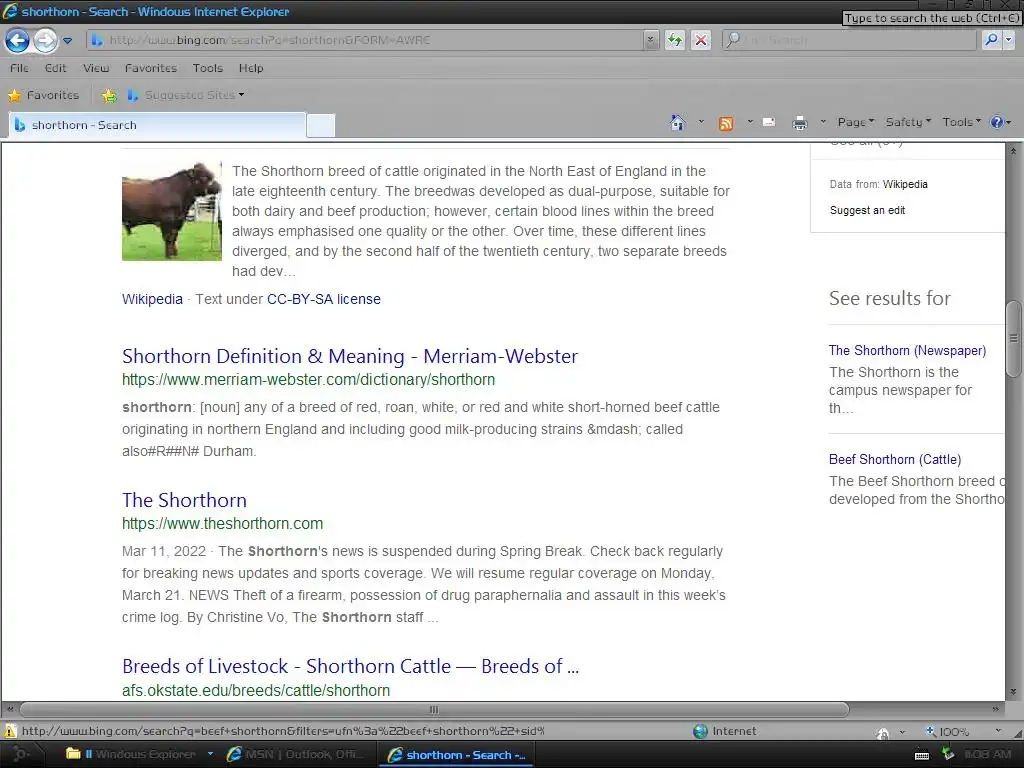This screenshot has width=1024, height=768.
Task: Click the keyboard icon in system tray
Action: [x=922, y=756]
